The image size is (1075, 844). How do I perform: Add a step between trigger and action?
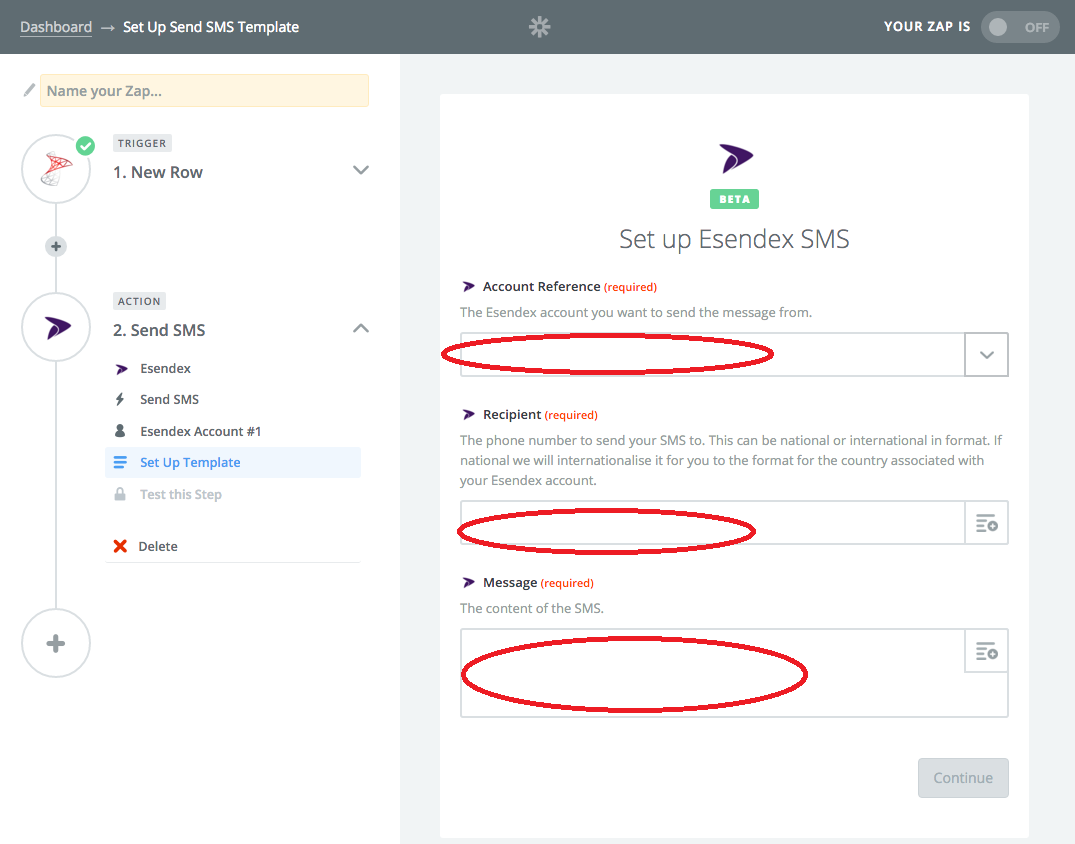(x=56, y=246)
